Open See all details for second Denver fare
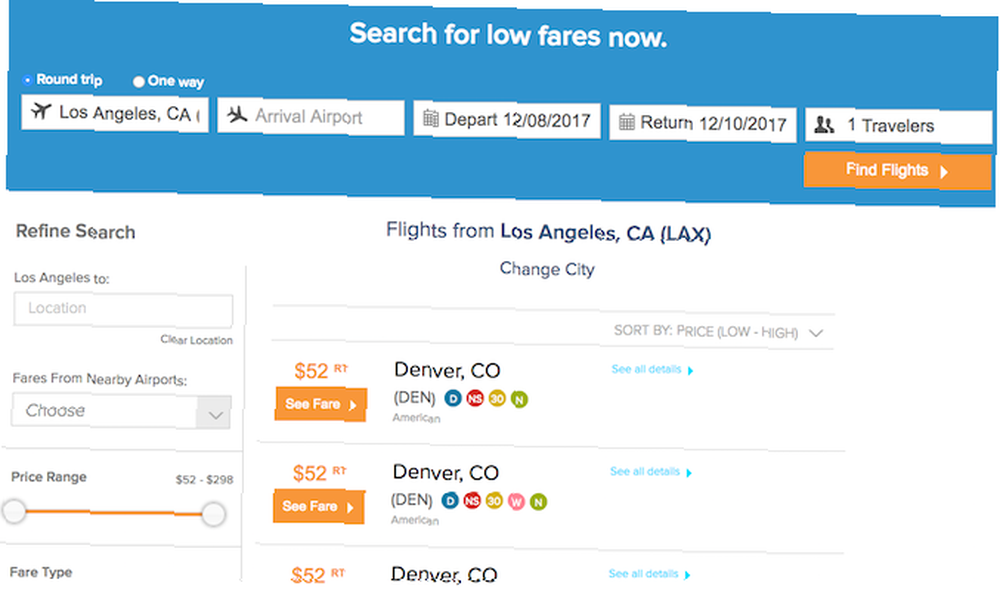The height and width of the screenshot is (598, 1000). (x=651, y=472)
